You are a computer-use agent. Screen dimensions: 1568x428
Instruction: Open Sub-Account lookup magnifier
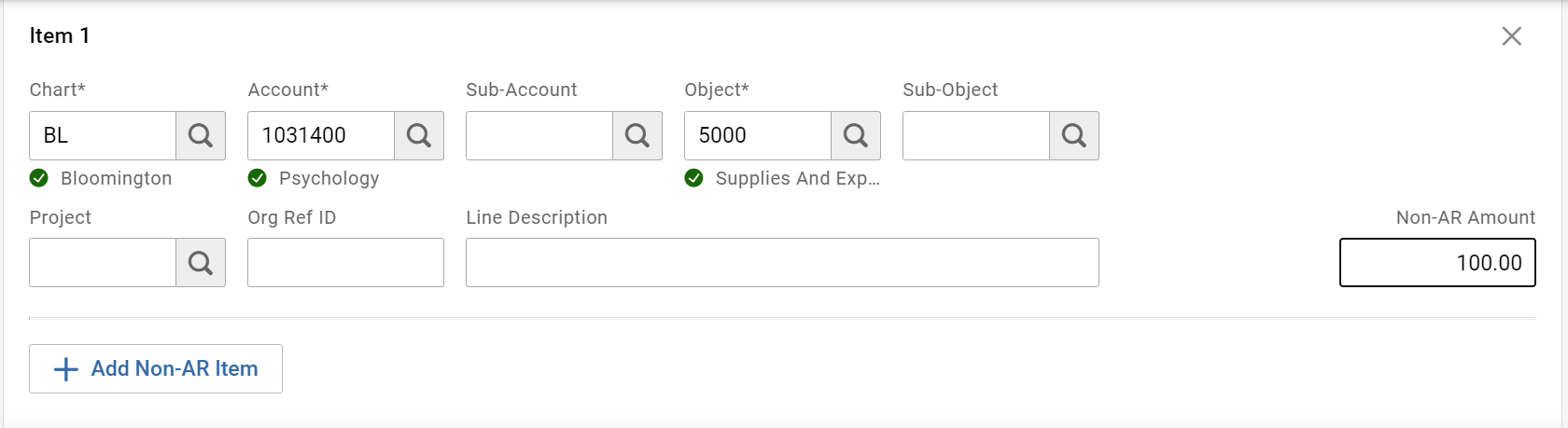pos(637,135)
